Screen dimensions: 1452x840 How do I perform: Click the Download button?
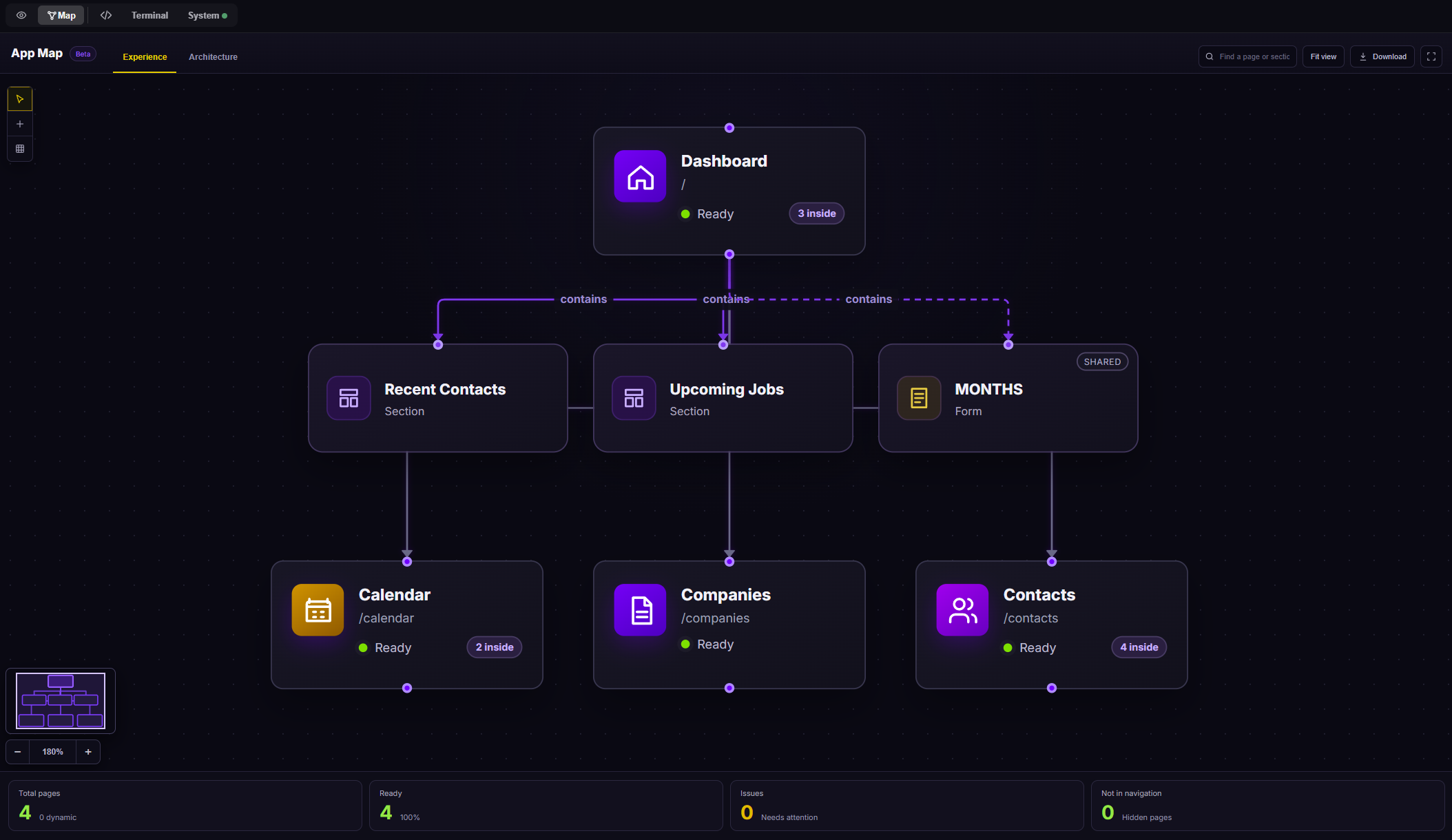pos(1382,56)
